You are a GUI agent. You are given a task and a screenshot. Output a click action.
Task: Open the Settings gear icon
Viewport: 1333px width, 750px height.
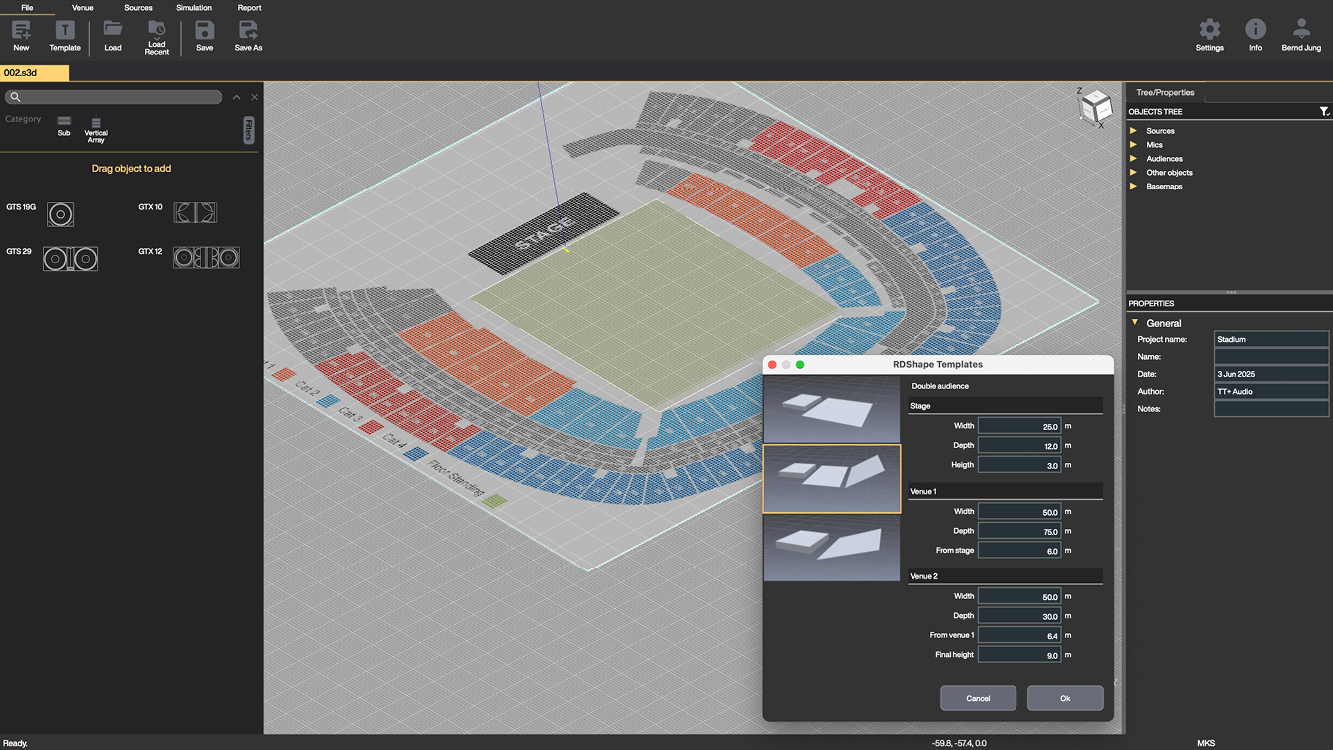point(1209,29)
